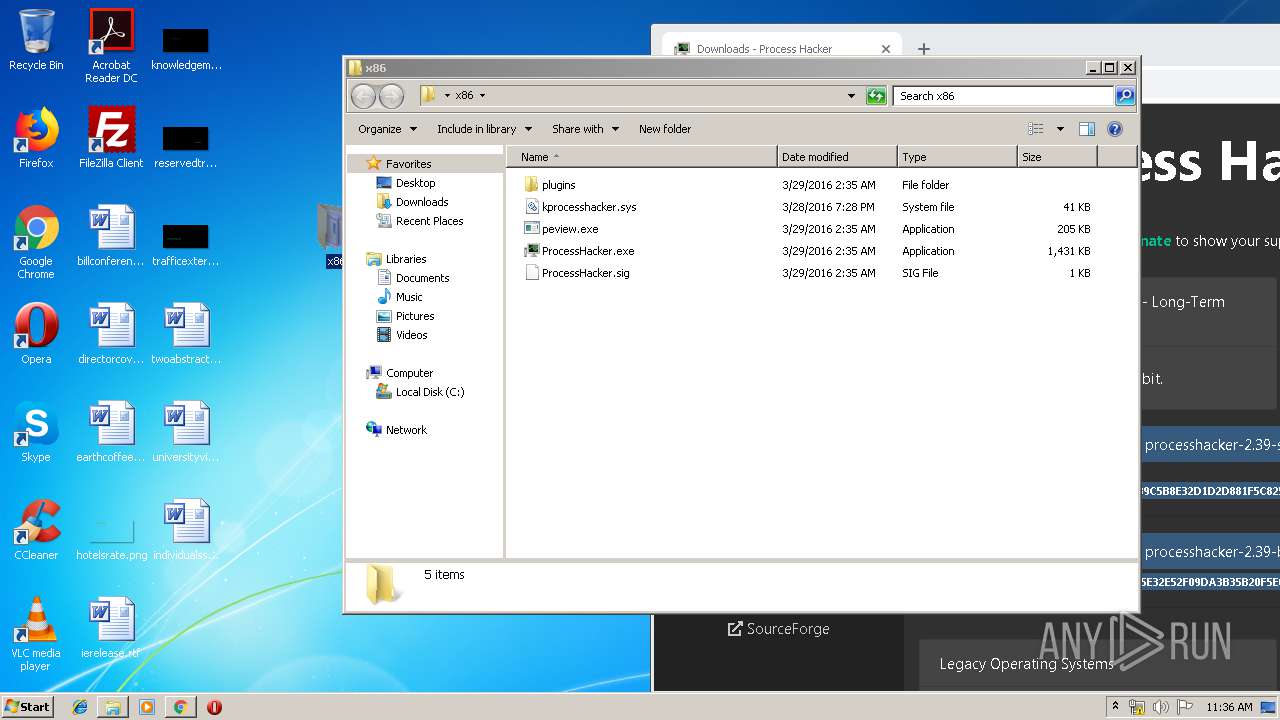Open the Organize dropdown menu
Screen dimensions: 1280x720
[x=387, y=129]
